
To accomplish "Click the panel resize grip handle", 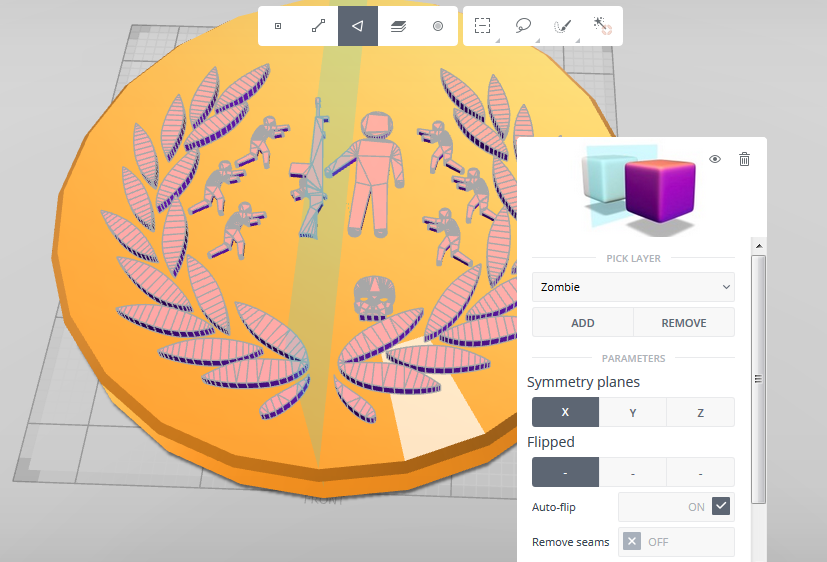I will click(758, 379).
